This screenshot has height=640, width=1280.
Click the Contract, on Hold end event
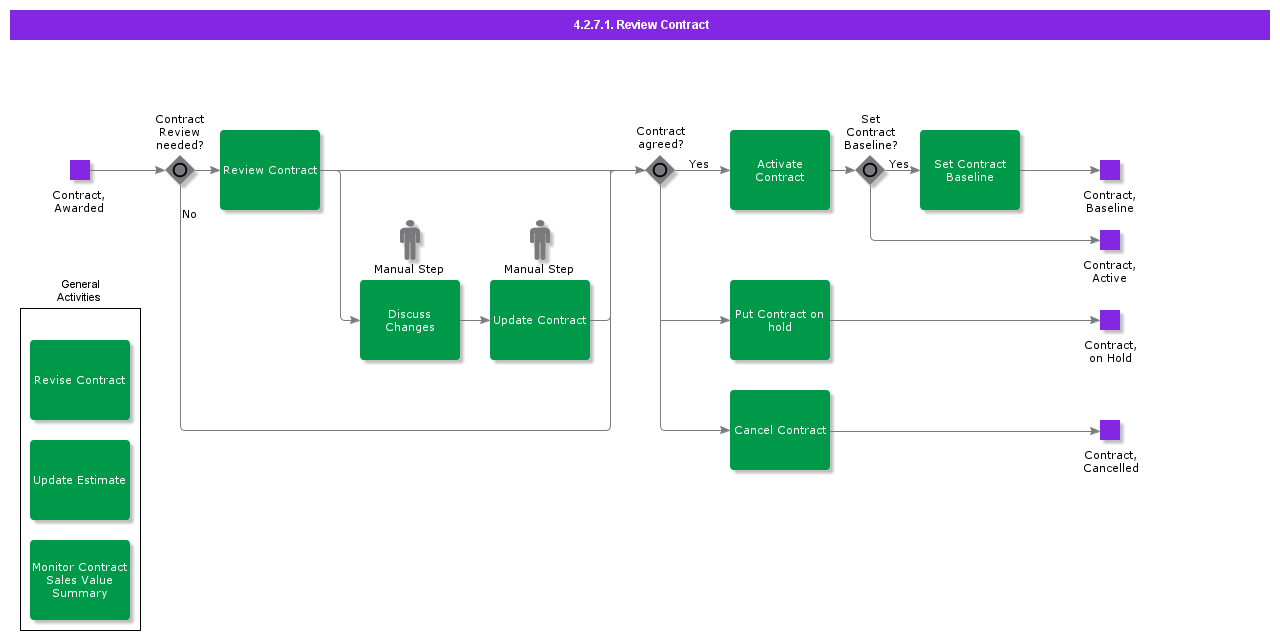click(x=1110, y=320)
